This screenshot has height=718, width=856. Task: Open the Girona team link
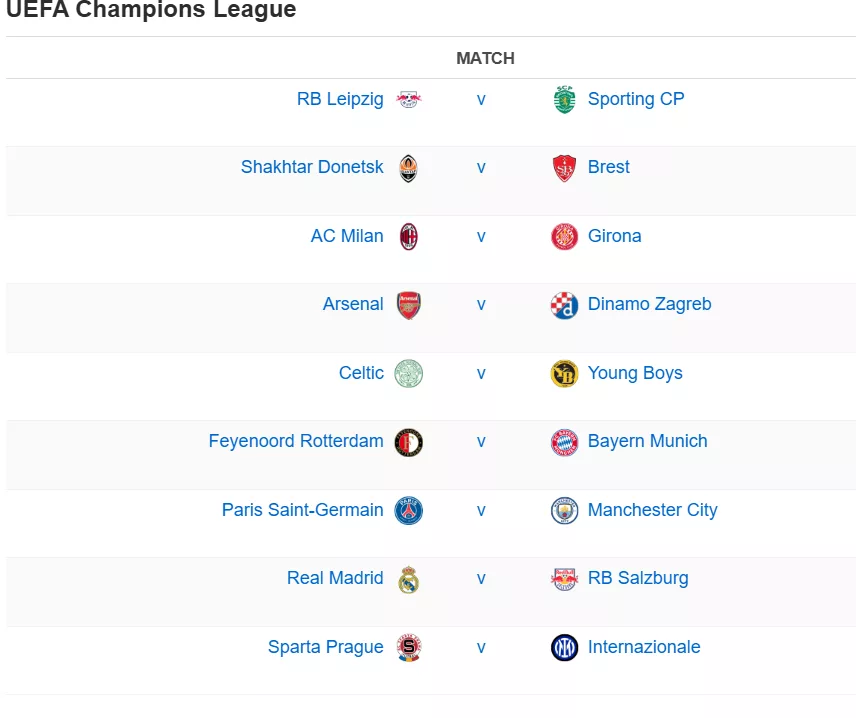[614, 236]
